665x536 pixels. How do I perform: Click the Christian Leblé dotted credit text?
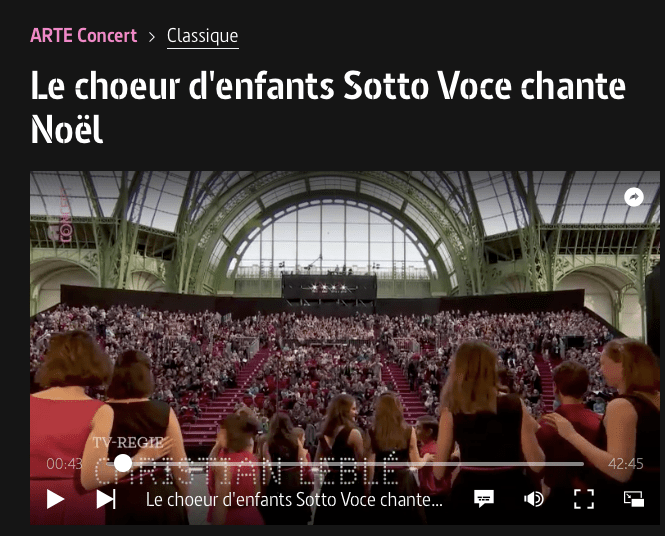tap(248, 470)
